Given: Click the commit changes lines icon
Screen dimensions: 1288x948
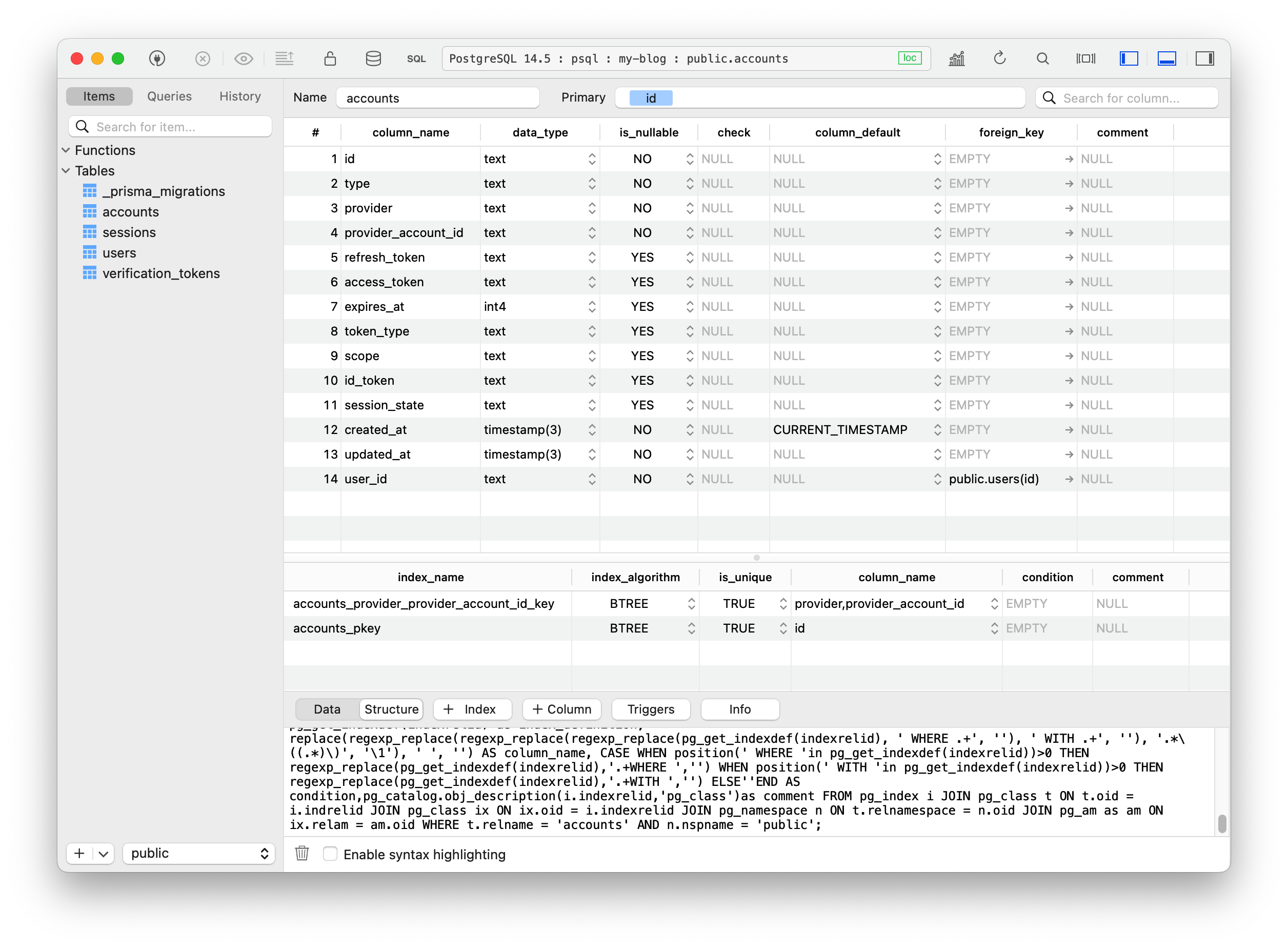Looking at the screenshot, I should [x=285, y=58].
